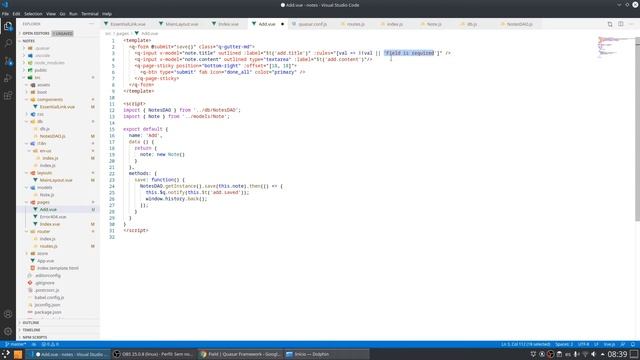Click the master branch in status bar
The image size is (640, 360).
[x=16, y=344]
